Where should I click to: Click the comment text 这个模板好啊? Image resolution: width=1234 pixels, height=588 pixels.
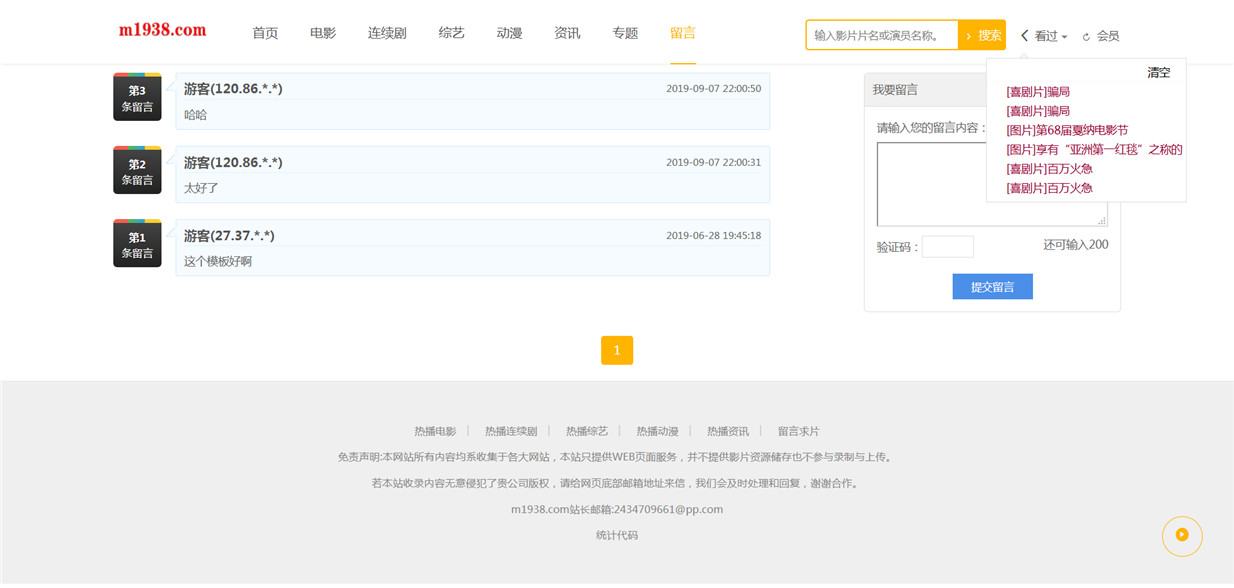click(218, 262)
